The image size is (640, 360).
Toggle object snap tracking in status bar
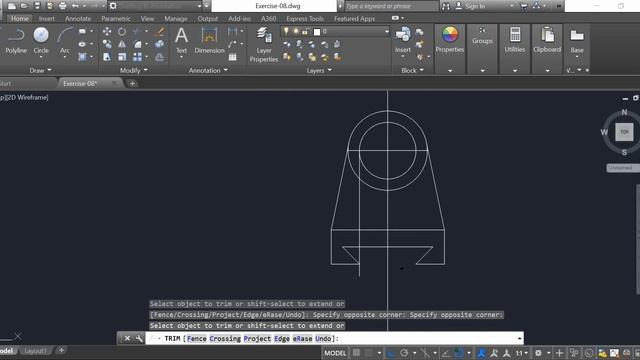(x=446, y=353)
